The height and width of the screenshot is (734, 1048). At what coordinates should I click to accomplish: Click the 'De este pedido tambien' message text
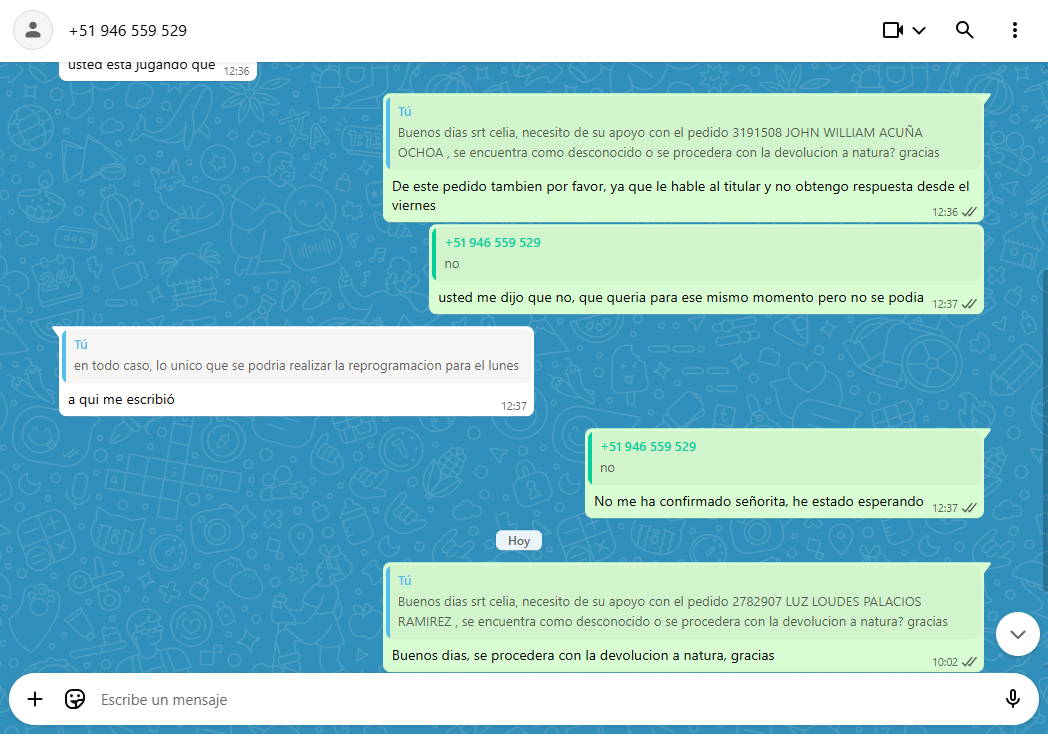coord(680,195)
